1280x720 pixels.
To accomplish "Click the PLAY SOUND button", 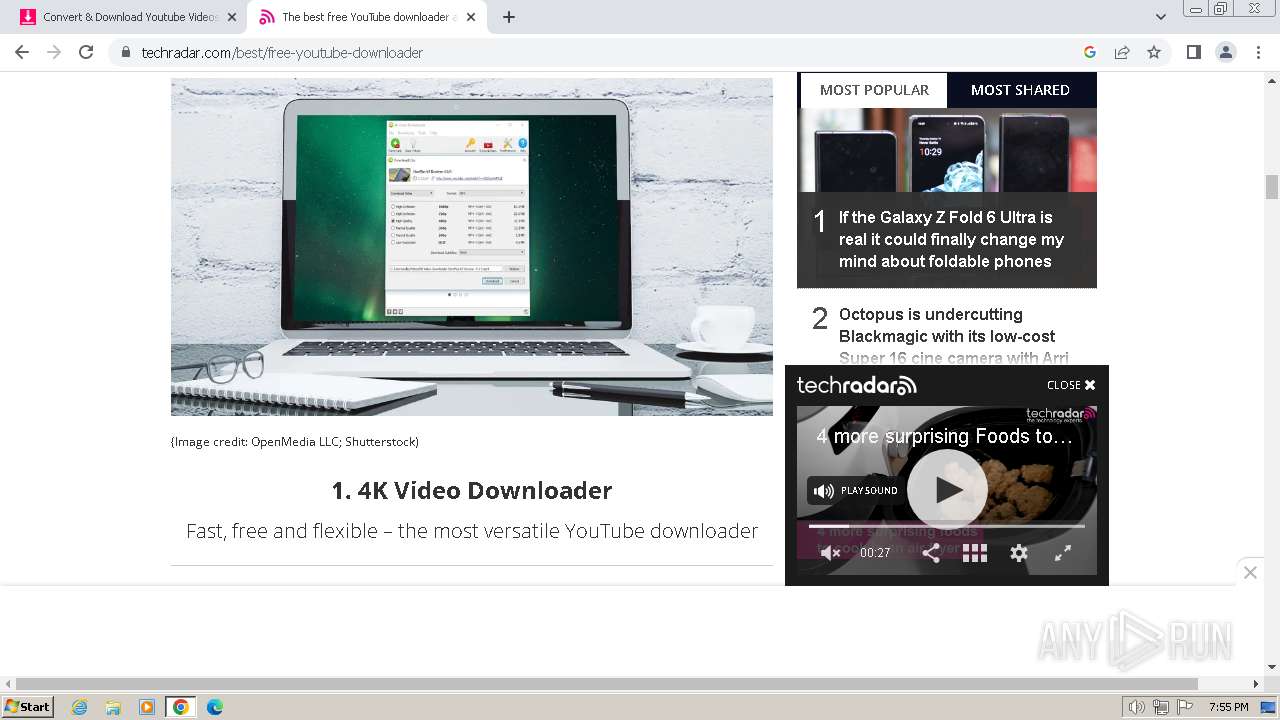I will coord(855,491).
